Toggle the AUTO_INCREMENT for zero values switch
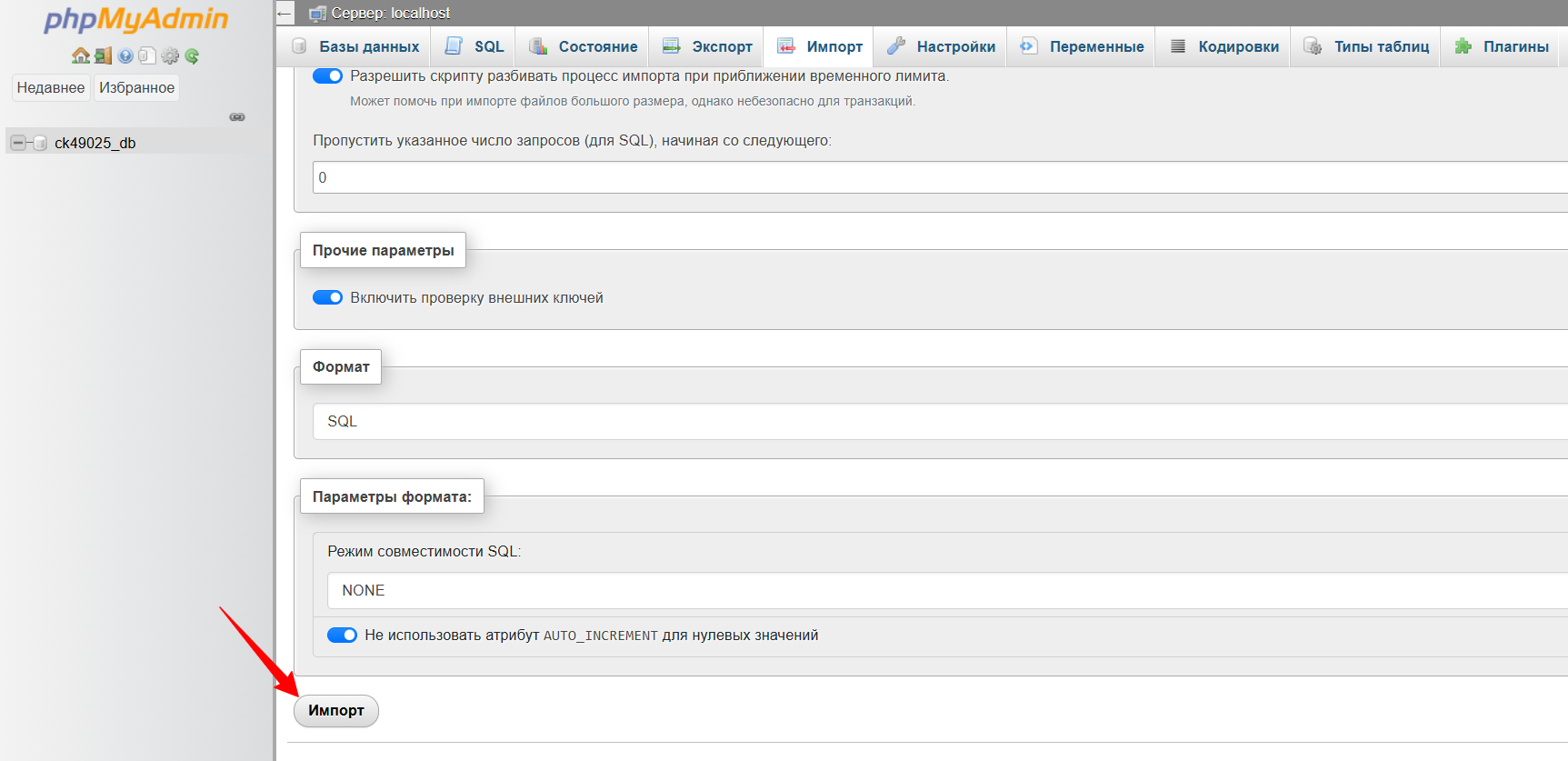 pyautogui.click(x=342, y=635)
